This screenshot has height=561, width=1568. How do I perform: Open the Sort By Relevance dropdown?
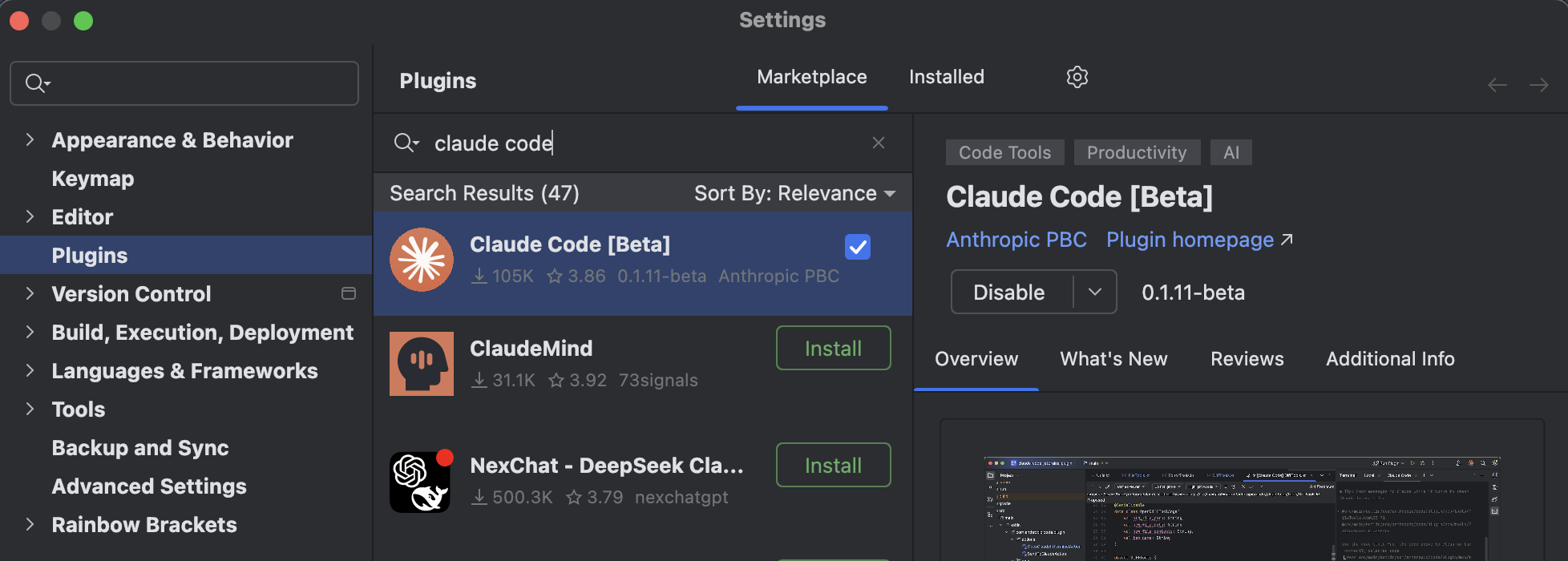click(x=795, y=193)
